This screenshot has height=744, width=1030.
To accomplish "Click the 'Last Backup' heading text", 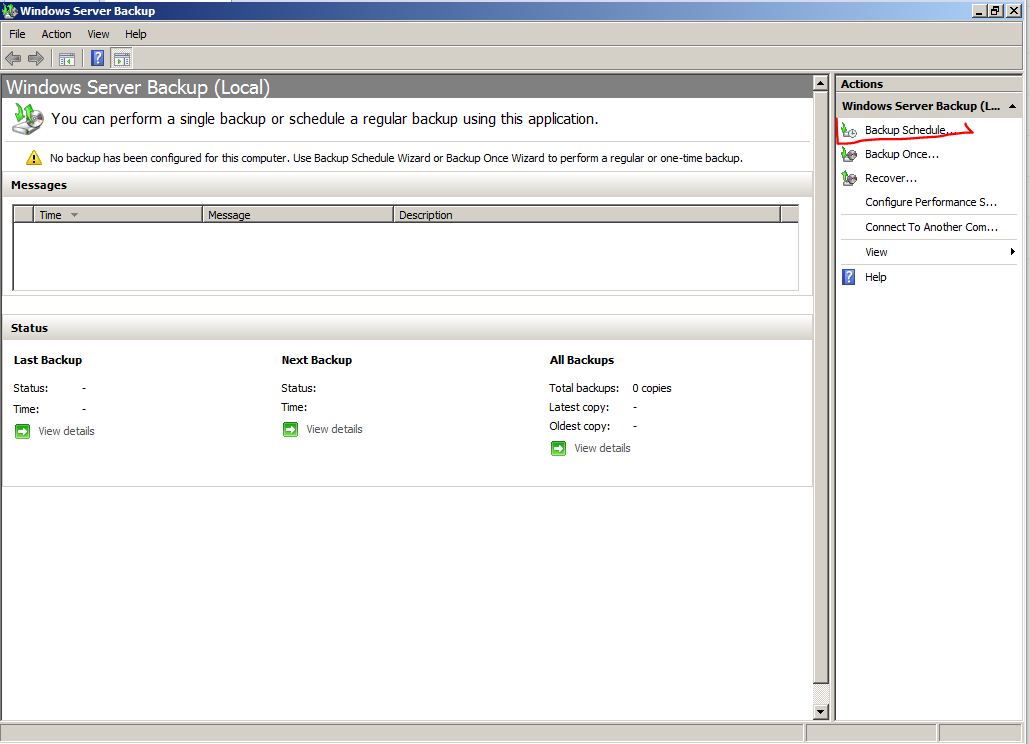I will coord(48,361).
